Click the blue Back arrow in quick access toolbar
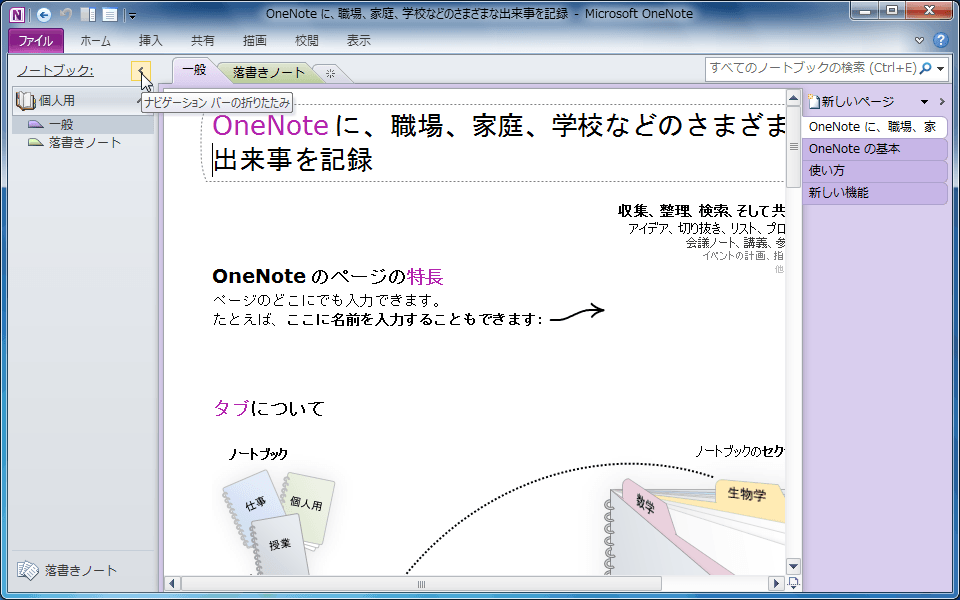Screen dimensions: 960x600 (x=43, y=14)
